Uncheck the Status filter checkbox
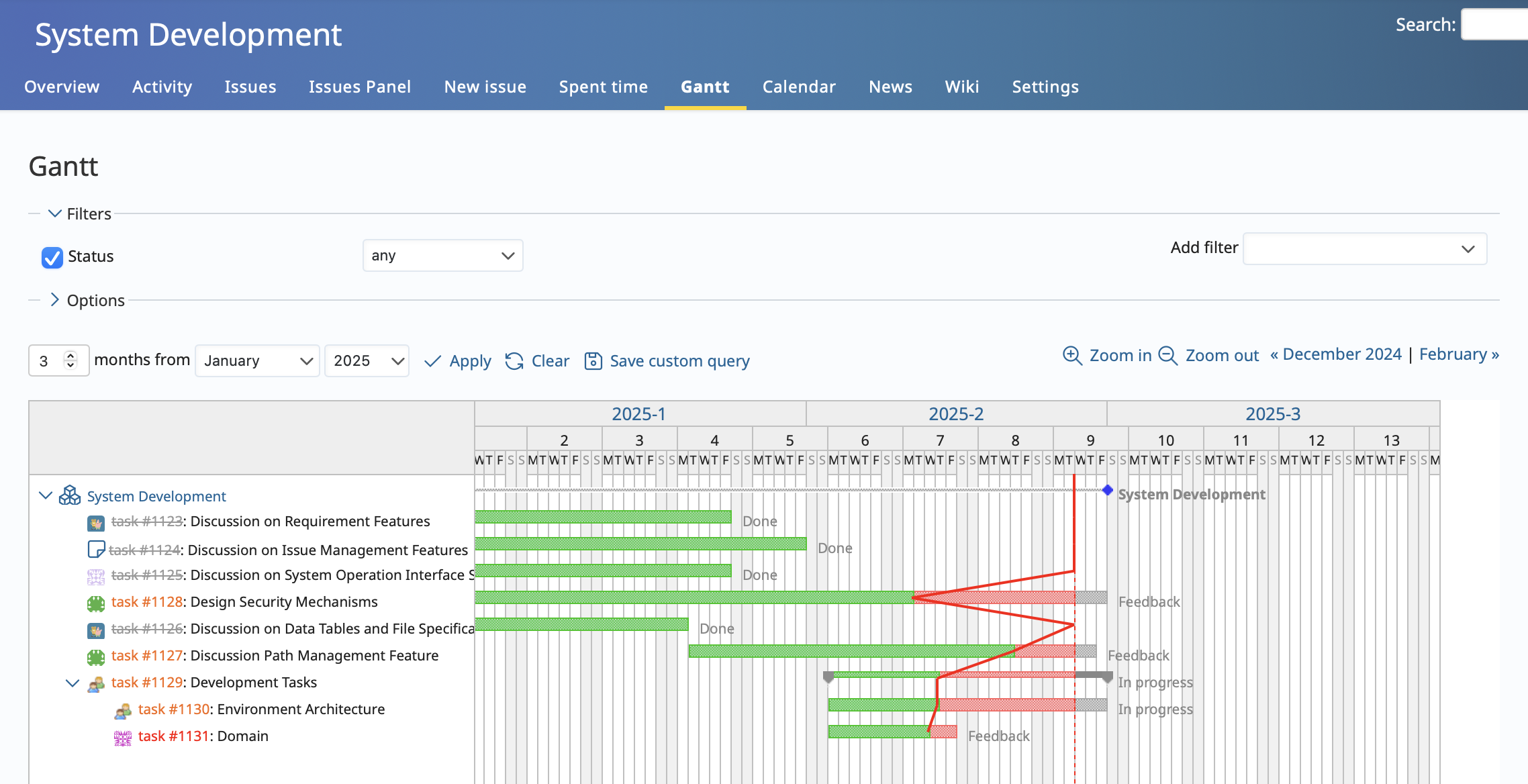The height and width of the screenshot is (784, 1528). 52,257
